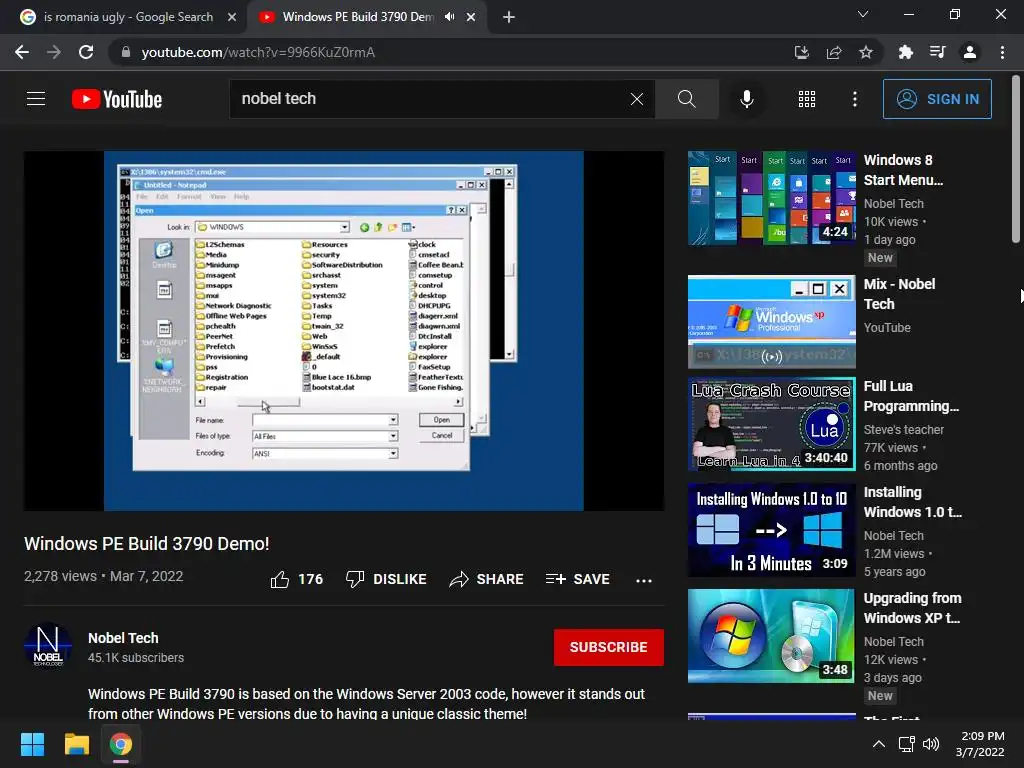Go forward in browser
The image size is (1024, 768).
click(54, 52)
